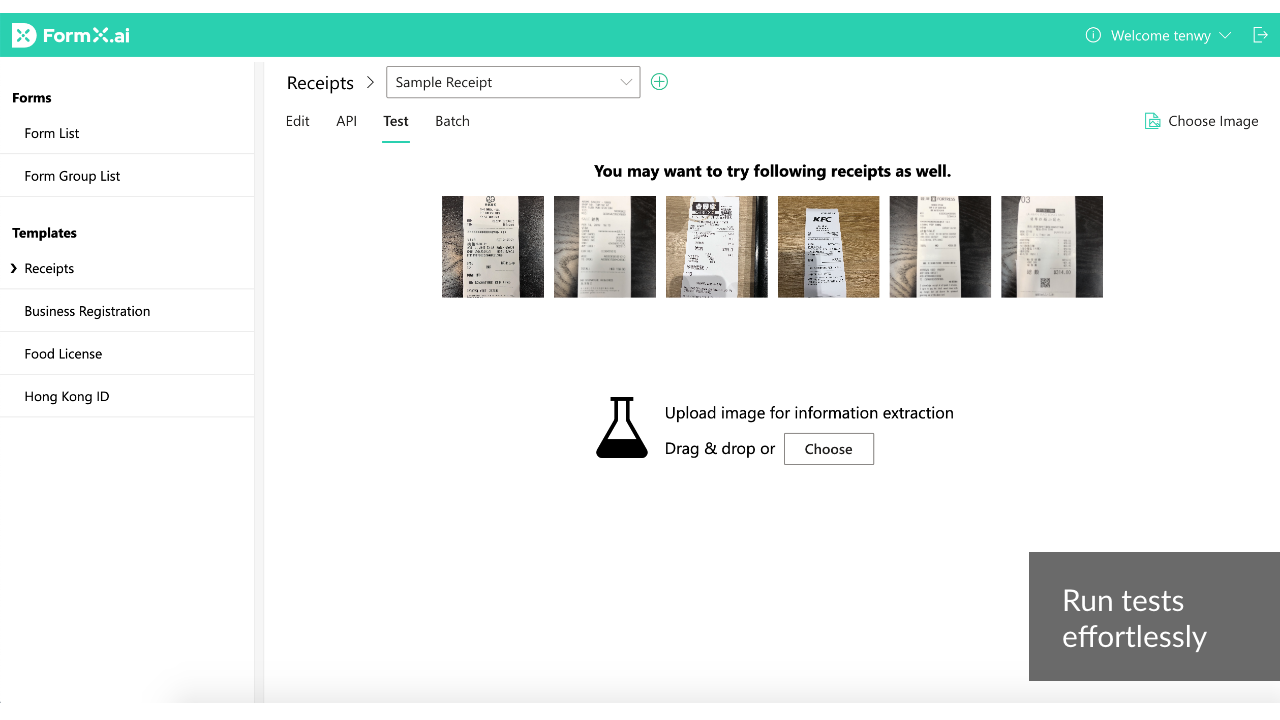Open the API tab
The height and width of the screenshot is (720, 1280).
click(x=346, y=121)
